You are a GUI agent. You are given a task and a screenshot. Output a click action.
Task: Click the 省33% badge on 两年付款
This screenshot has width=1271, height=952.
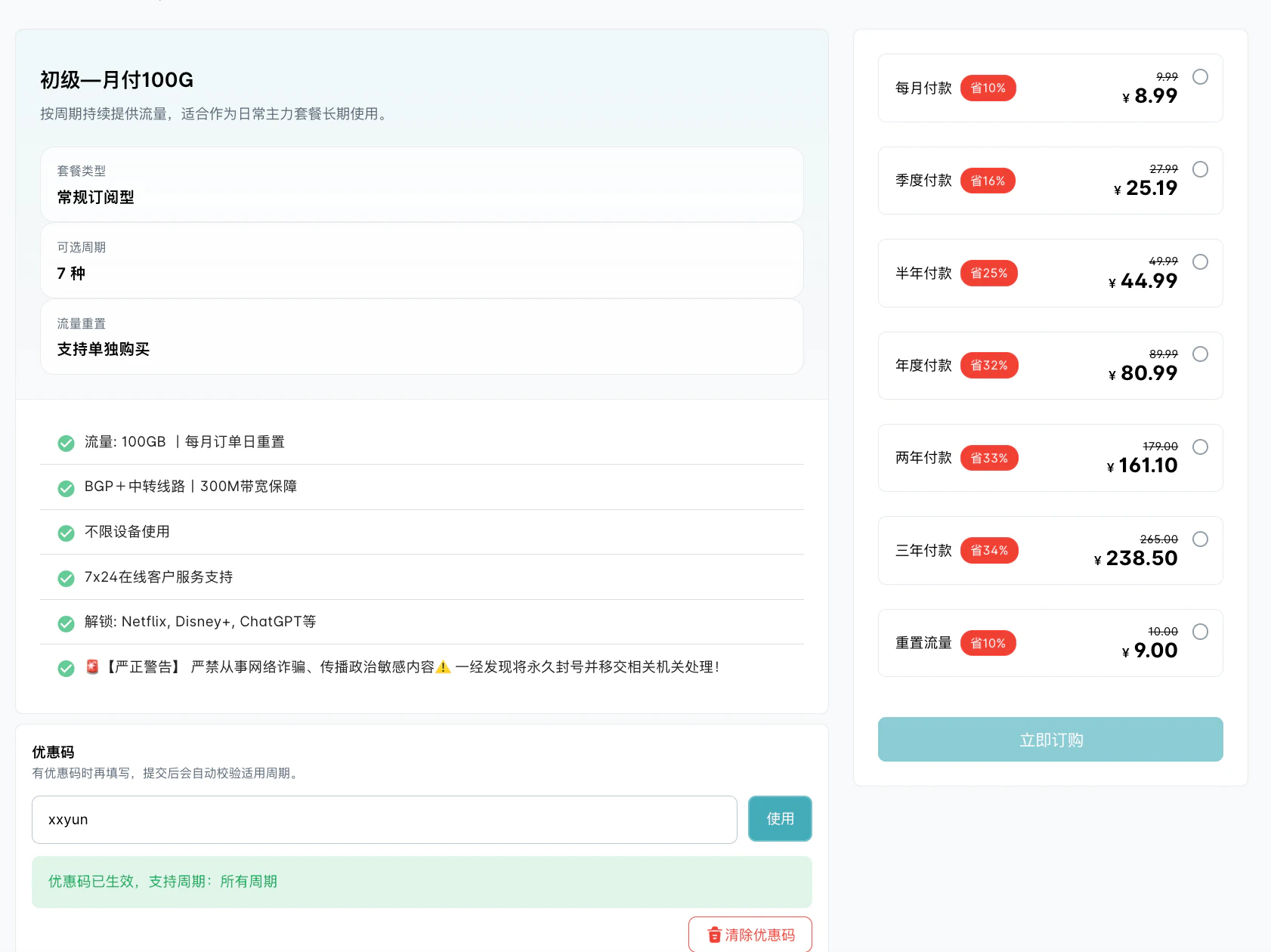click(x=989, y=458)
